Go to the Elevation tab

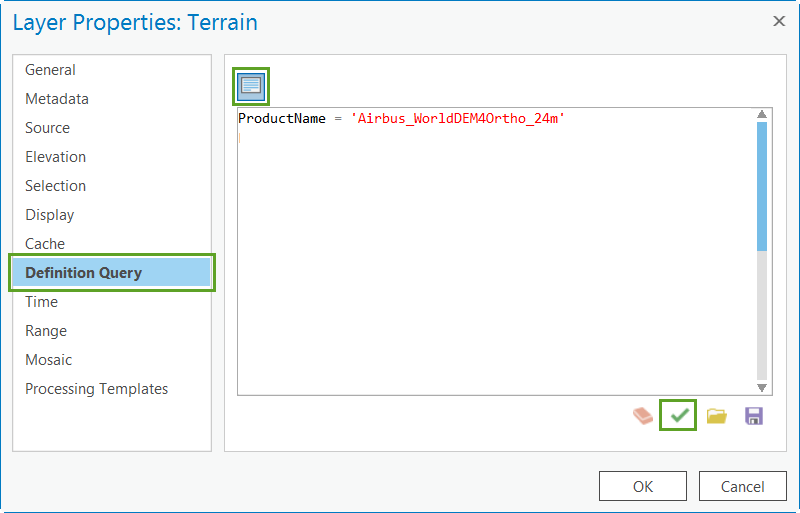click(112, 157)
